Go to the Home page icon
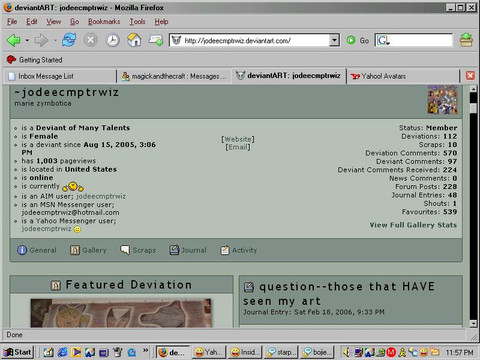Image resolution: width=480 pixels, height=360 pixels. [134, 40]
